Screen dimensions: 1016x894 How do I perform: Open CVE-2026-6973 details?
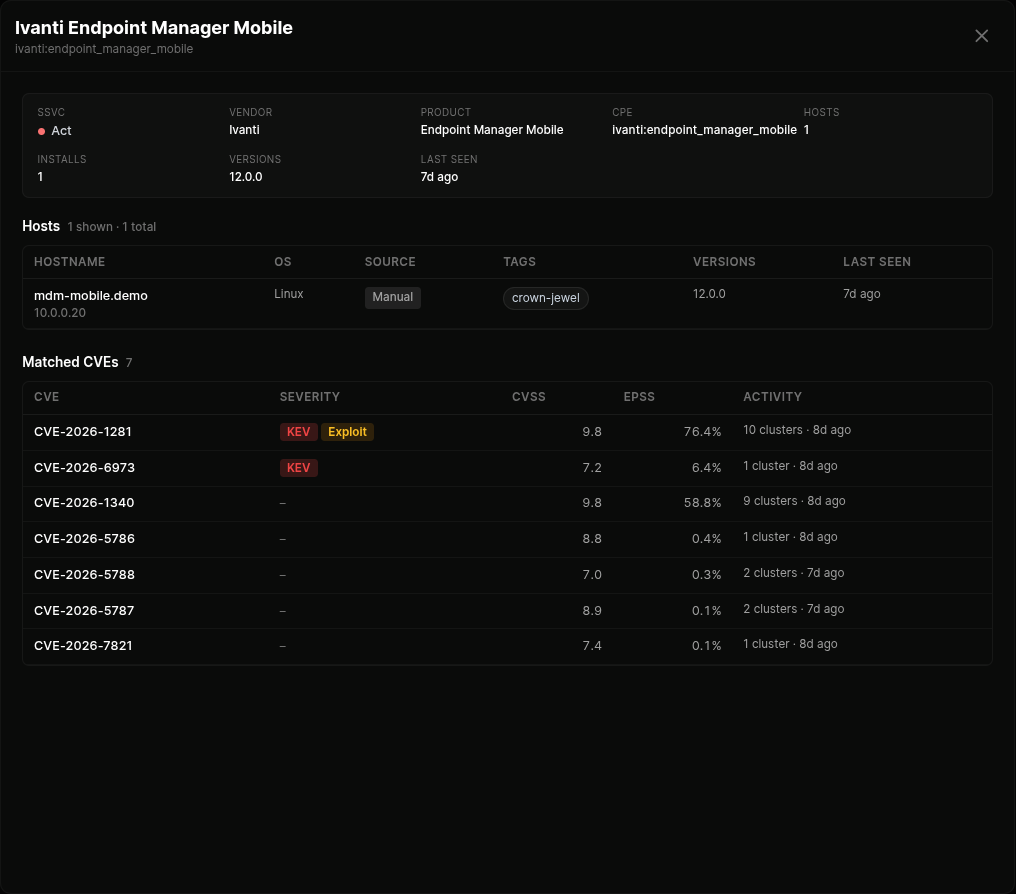84,468
